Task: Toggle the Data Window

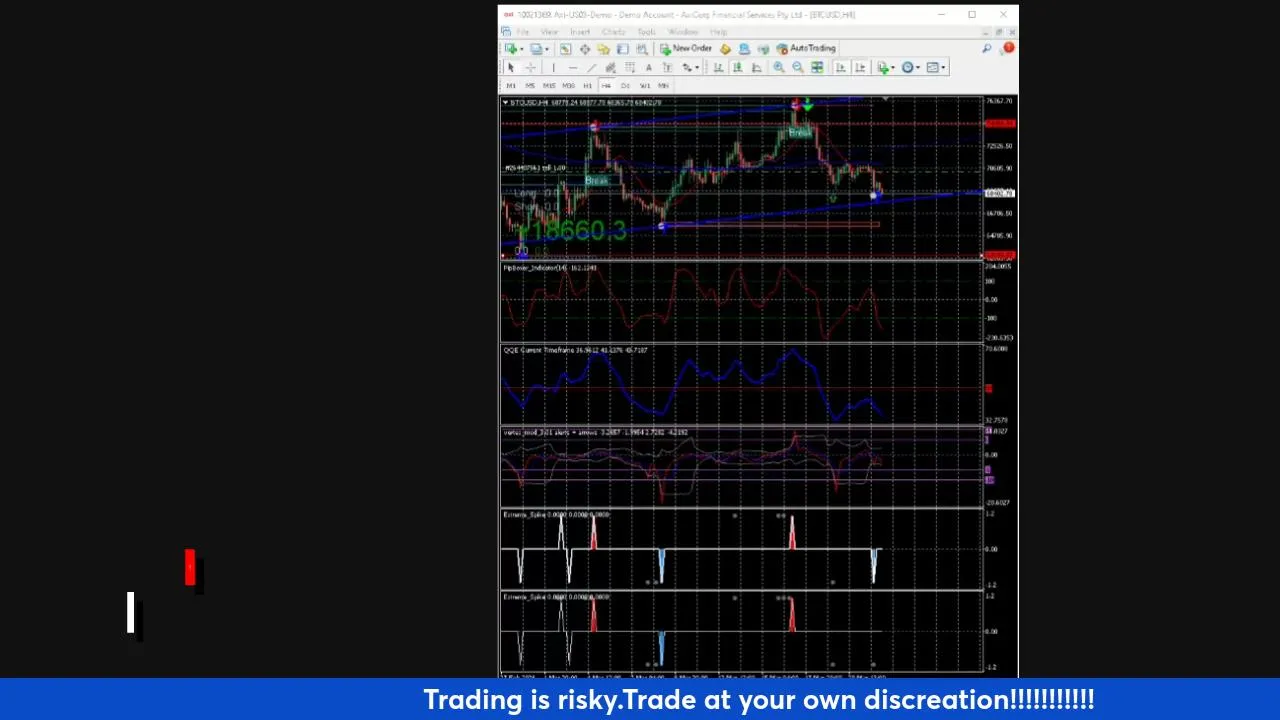Action: 585,48
